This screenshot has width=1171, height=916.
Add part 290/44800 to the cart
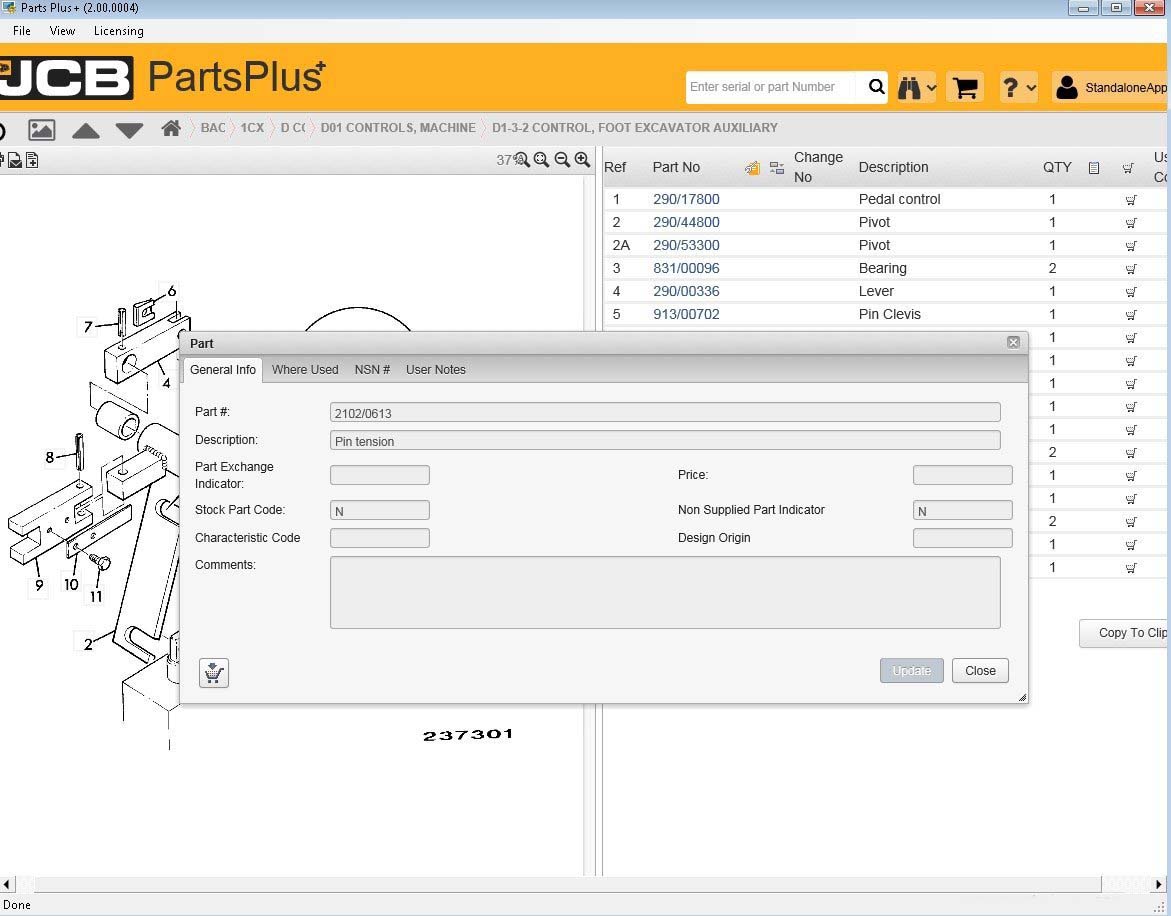pyautogui.click(x=1131, y=223)
